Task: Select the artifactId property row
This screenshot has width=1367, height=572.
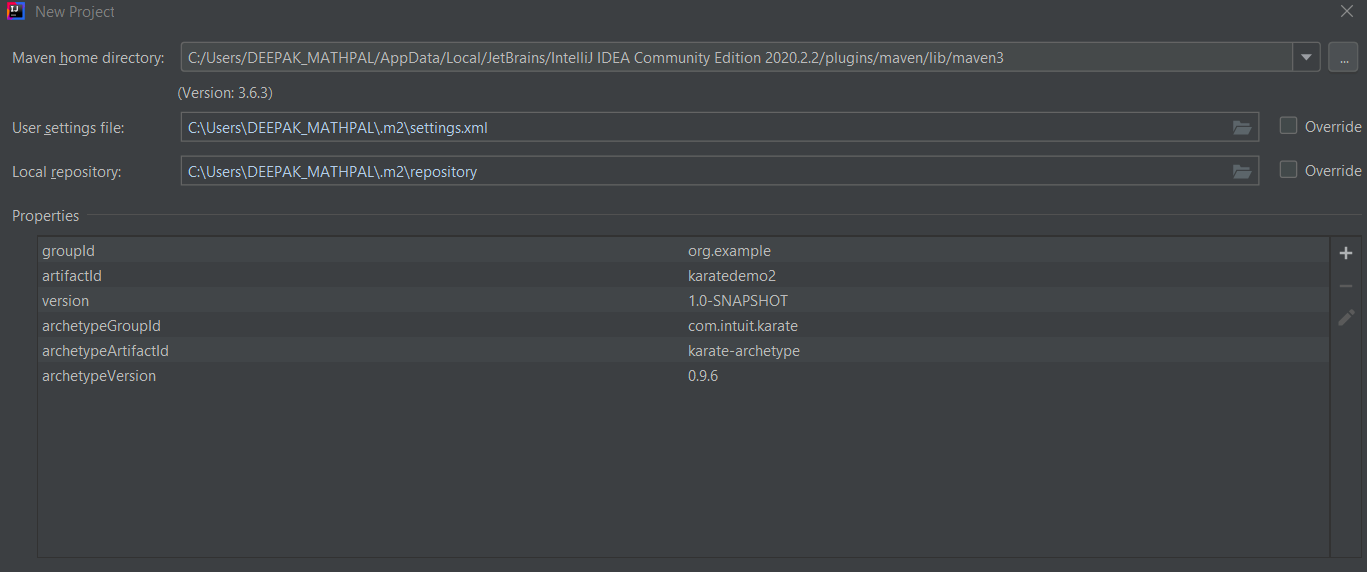Action: [683, 276]
